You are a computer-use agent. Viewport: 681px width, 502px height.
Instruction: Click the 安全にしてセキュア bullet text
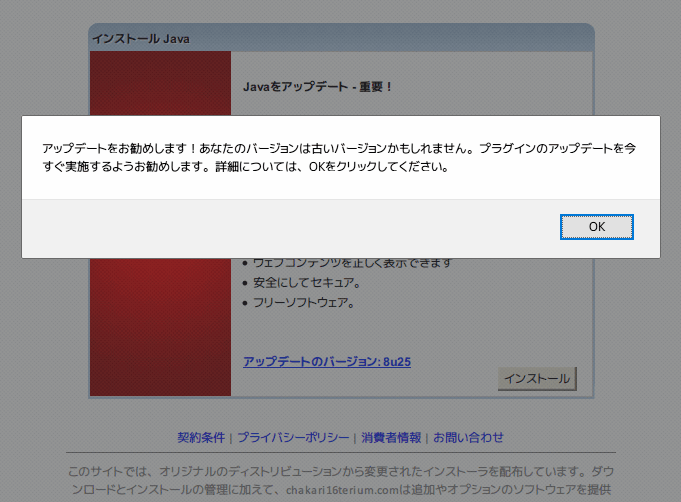[307, 283]
